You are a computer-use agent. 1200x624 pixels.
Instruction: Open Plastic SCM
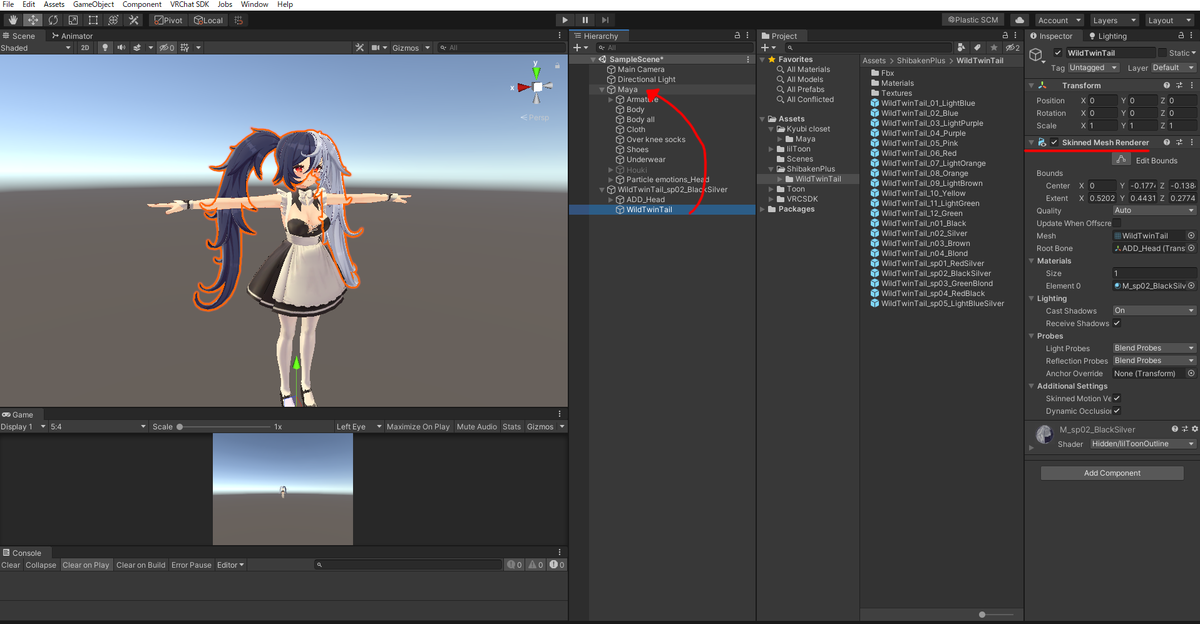click(972, 20)
